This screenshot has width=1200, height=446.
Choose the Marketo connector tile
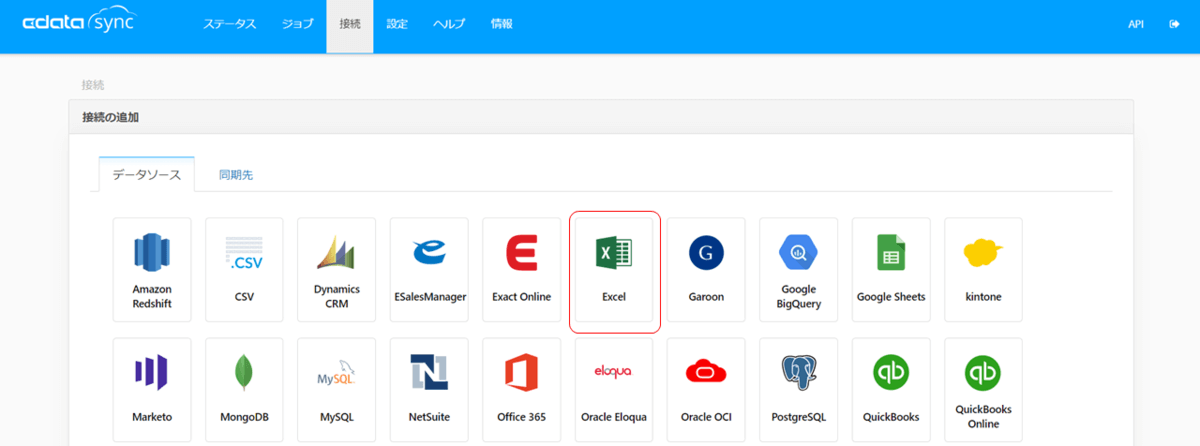tap(152, 390)
